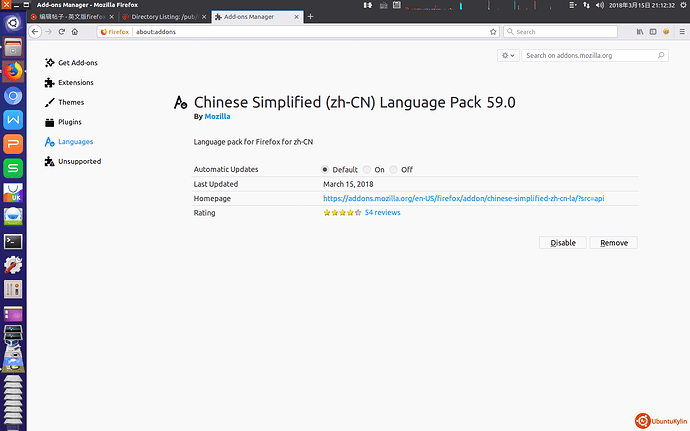Open the Get Add-ons section
The width and height of the screenshot is (690, 431).
click(x=76, y=63)
